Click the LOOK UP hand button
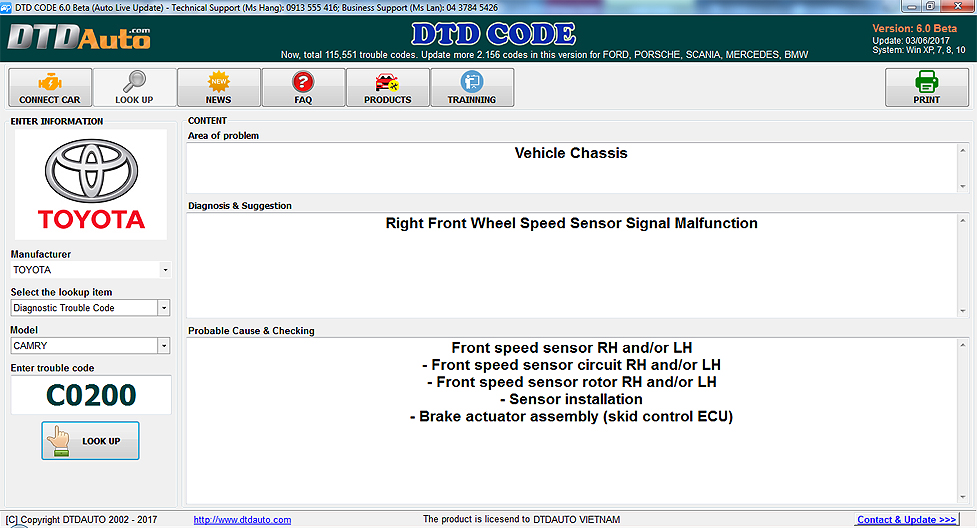977x528 pixels. (x=90, y=441)
